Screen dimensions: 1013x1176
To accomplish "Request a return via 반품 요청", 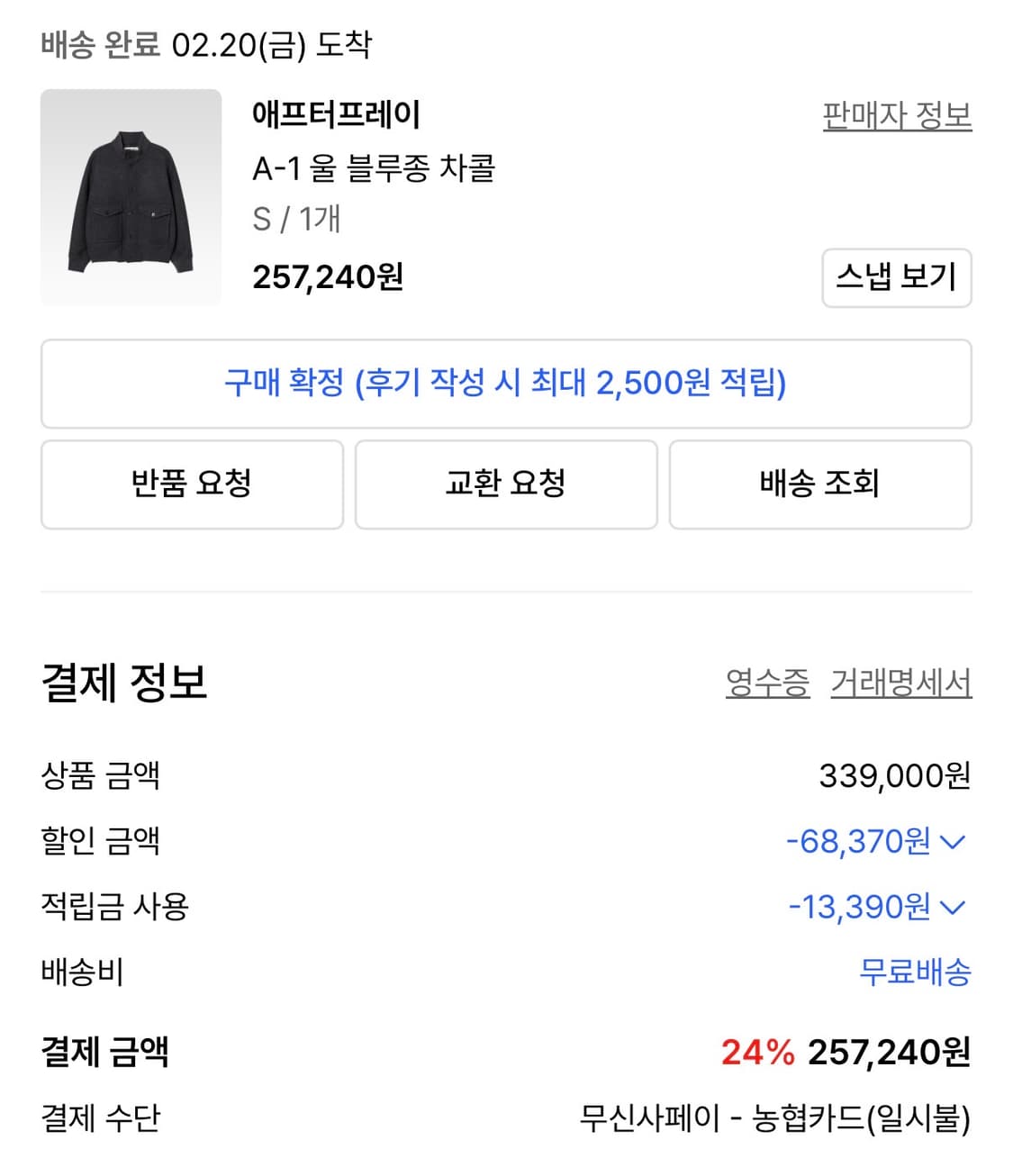I will click(192, 484).
